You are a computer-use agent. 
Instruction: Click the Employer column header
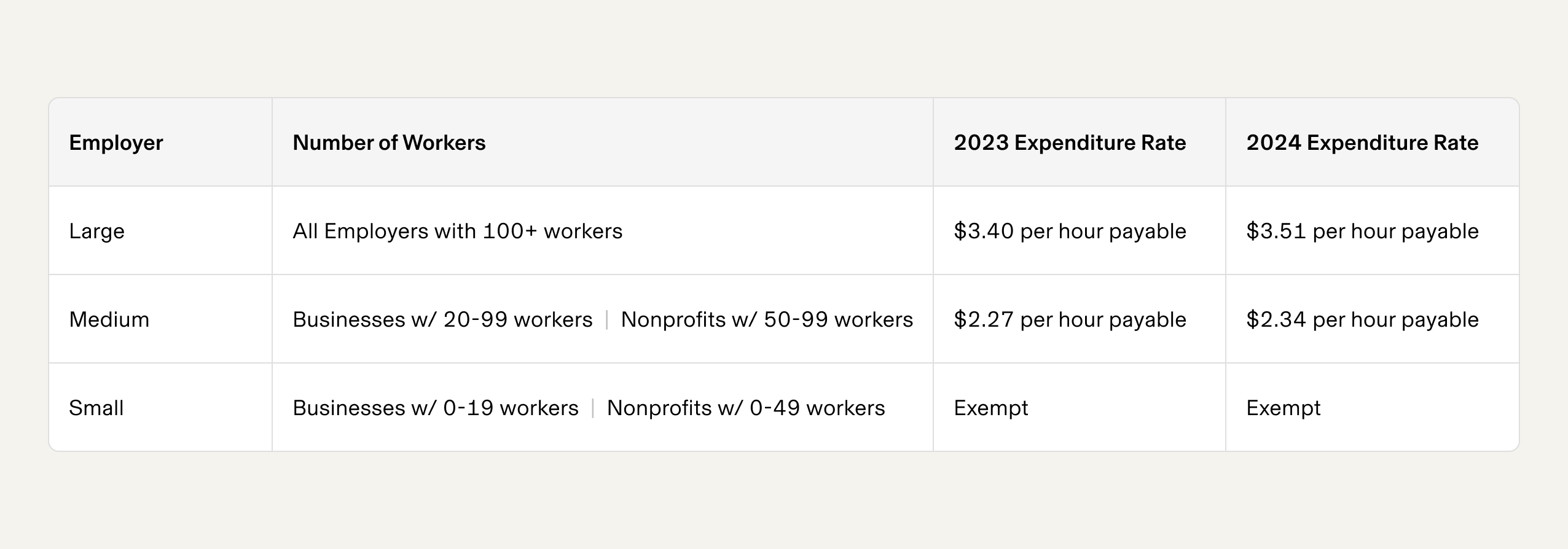click(x=116, y=143)
